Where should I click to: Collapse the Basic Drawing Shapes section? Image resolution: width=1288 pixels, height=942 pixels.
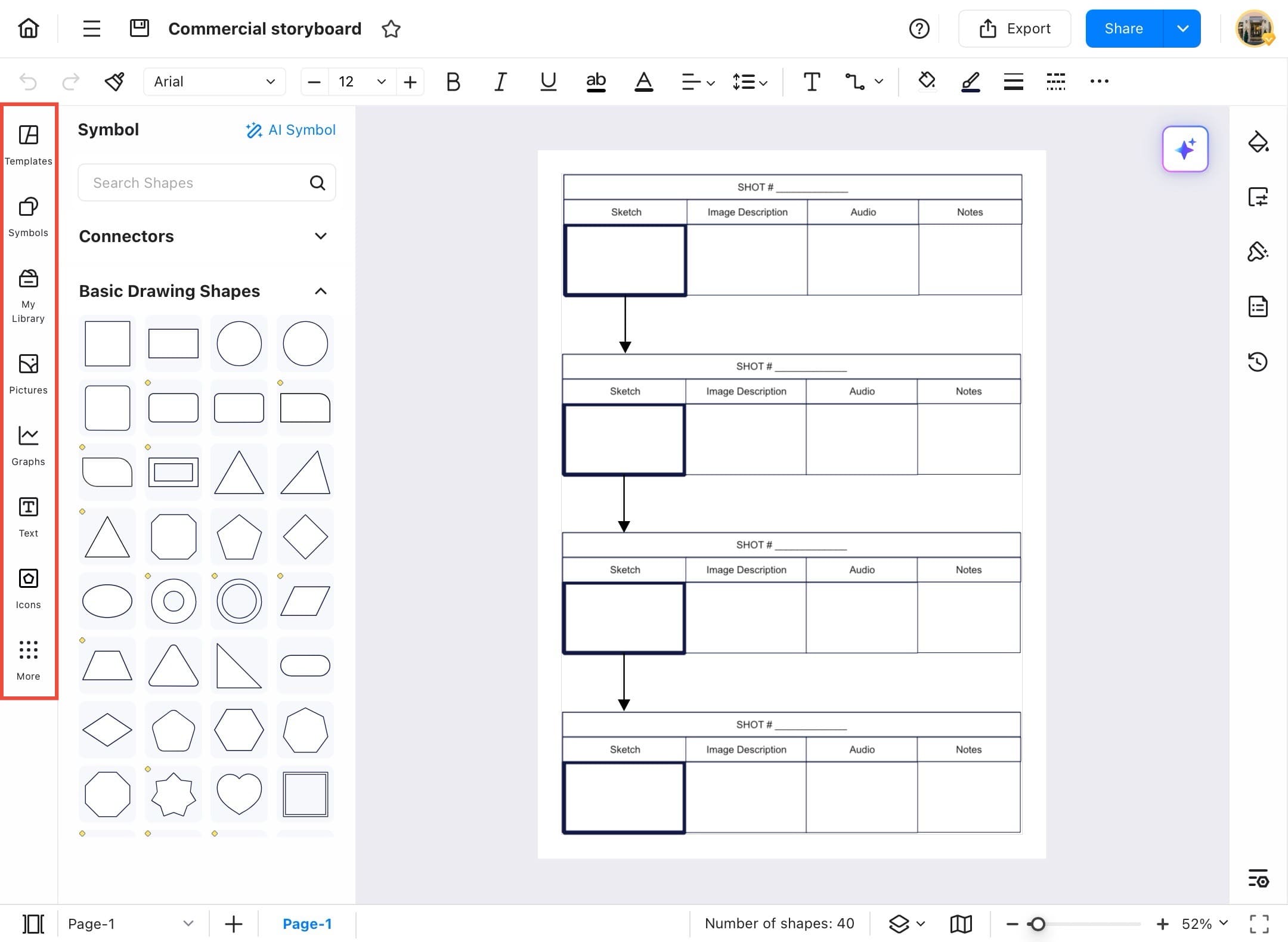pyautogui.click(x=321, y=291)
